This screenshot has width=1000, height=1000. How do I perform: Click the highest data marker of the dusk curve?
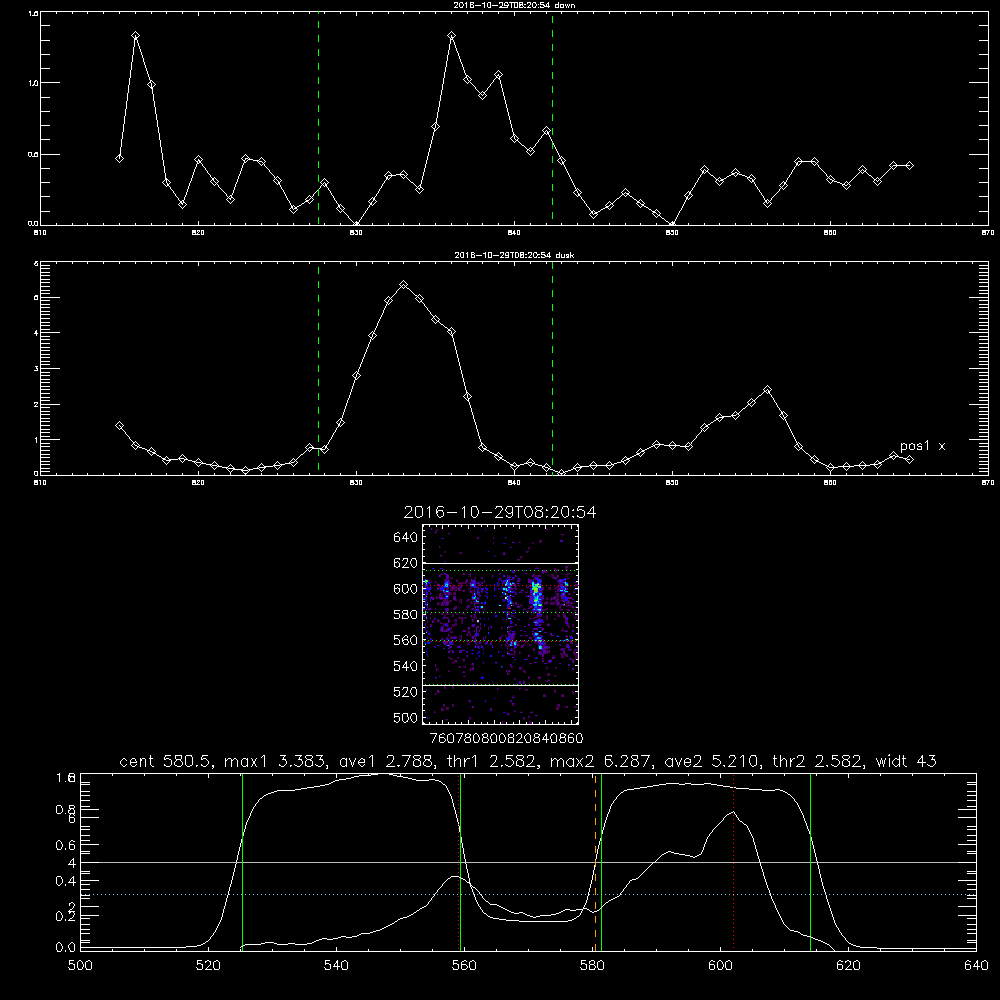403,284
